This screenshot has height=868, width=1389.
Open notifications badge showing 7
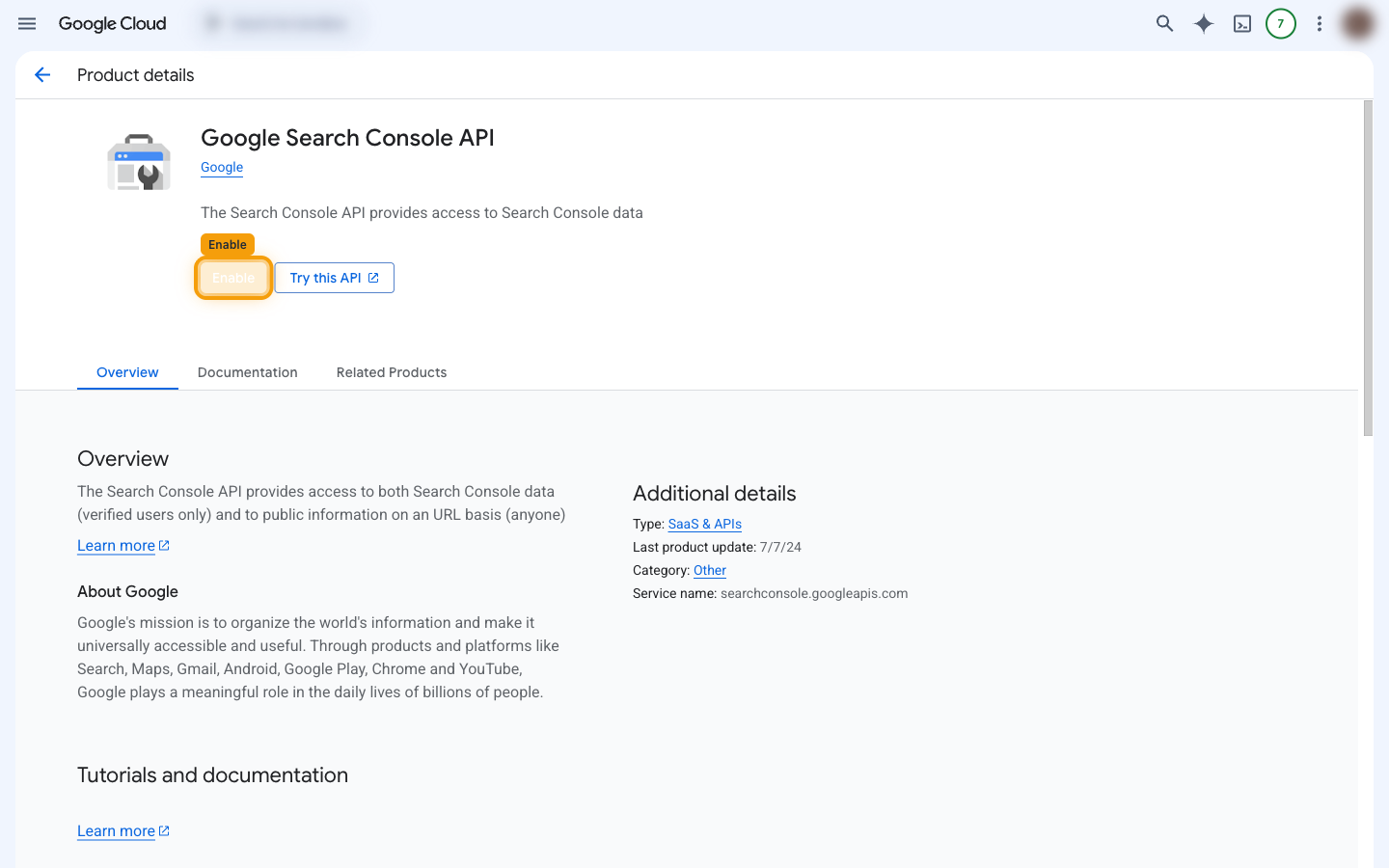(x=1281, y=23)
